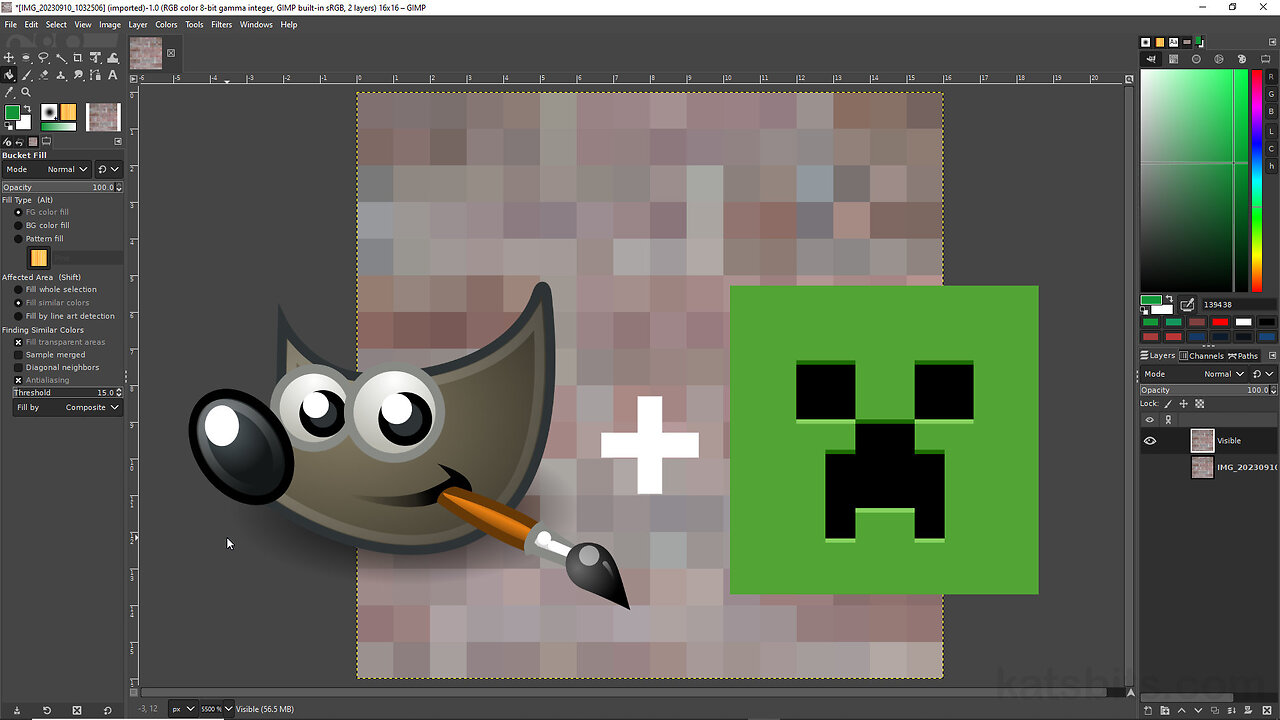The height and width of the screenshot is (720, 1280).
Task: Choose Fill by line art detection
Action: (64, 315)
